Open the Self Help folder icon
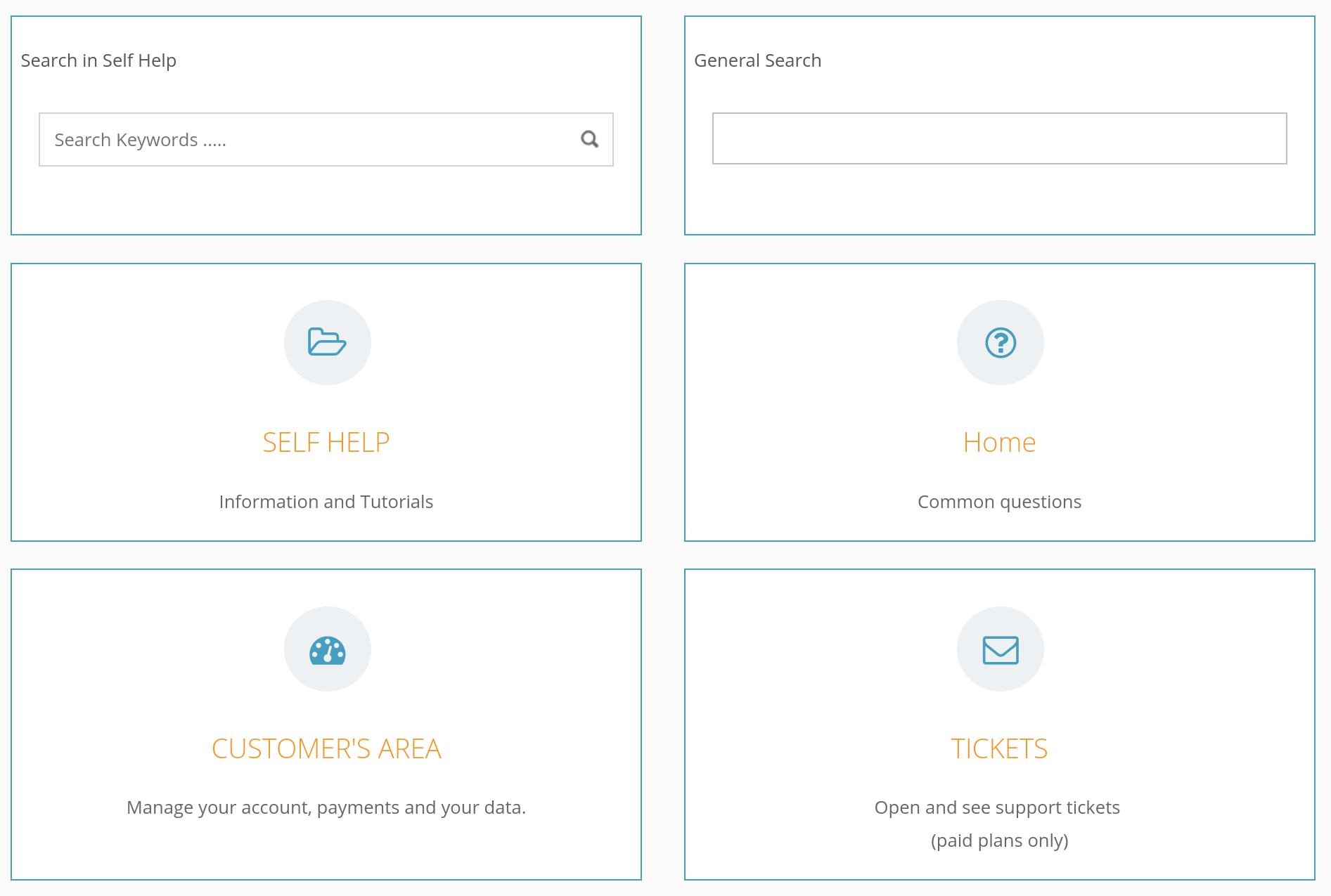This screenshot has width=1331, height=896. click(x=327, y=342)
